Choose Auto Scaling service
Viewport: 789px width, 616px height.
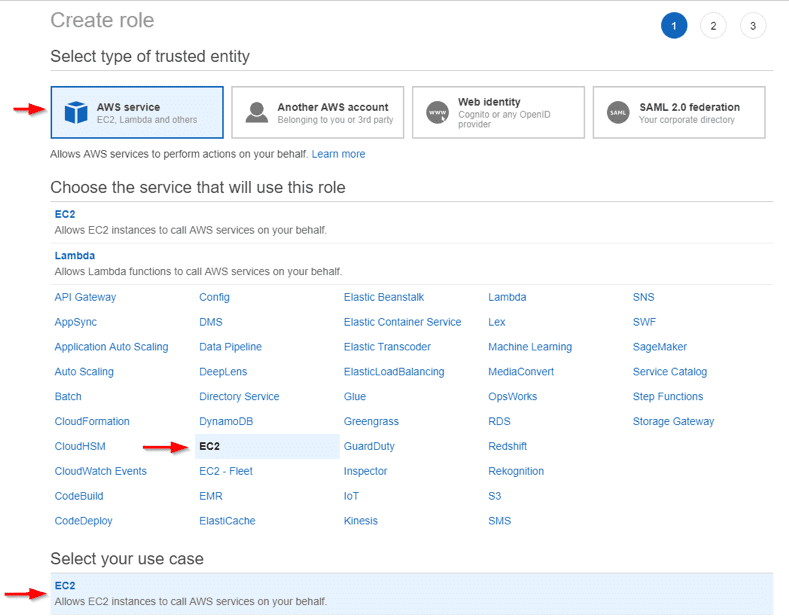point(84,372)
